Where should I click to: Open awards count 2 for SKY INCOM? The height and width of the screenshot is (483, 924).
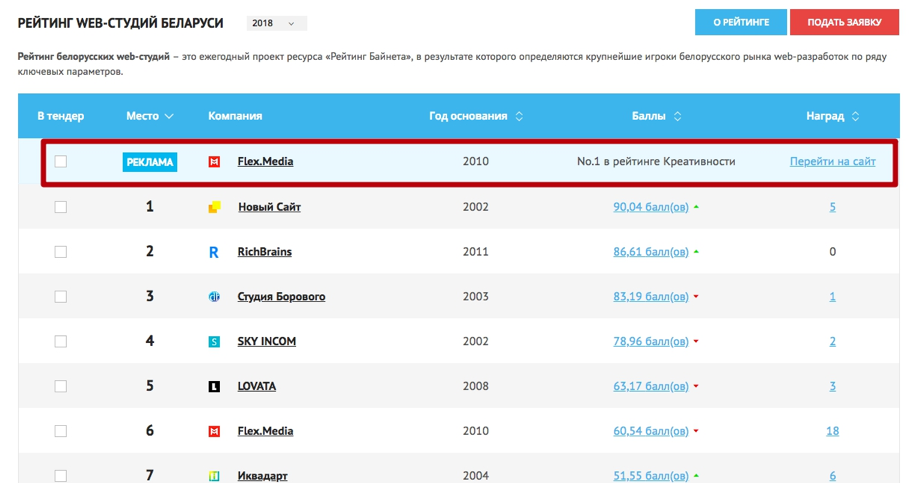coord(833,341)
